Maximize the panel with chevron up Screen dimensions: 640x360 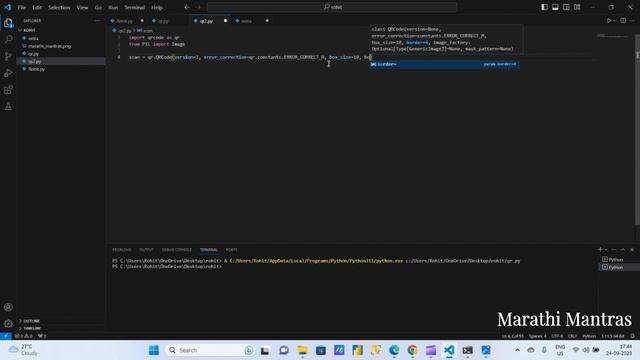coord(623,249)
